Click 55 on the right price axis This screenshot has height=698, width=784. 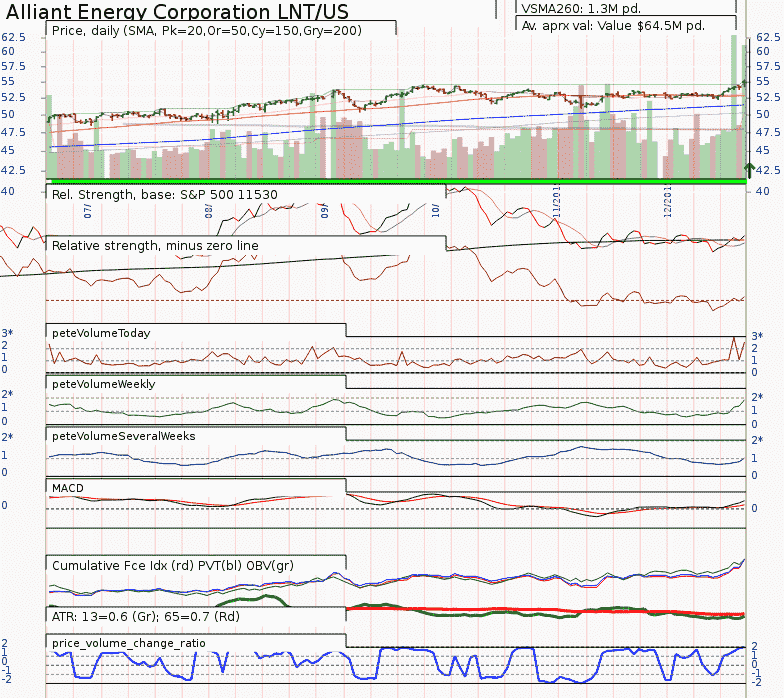(763, 82)
